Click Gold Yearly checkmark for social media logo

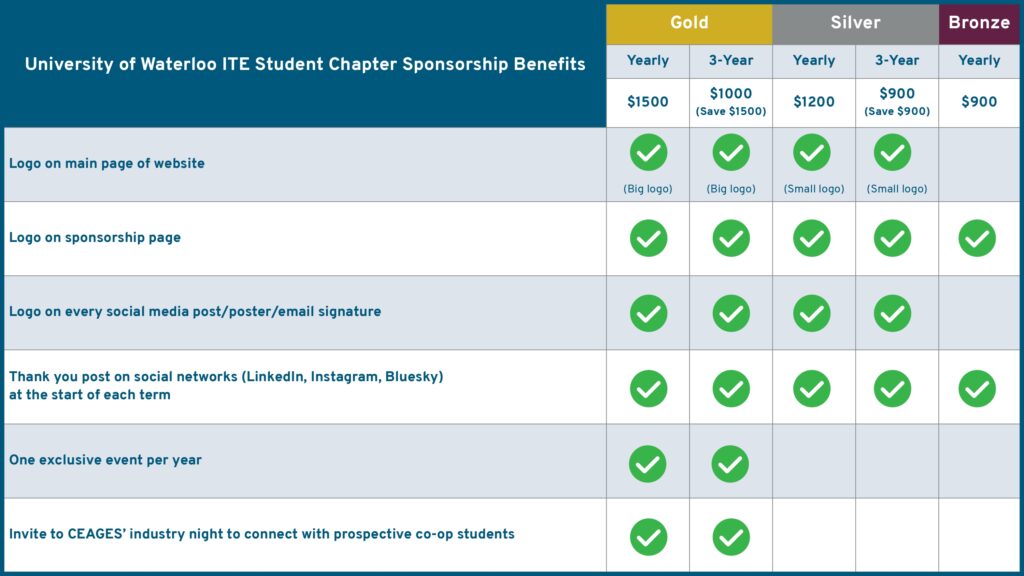pyautogui.click(x=648, y=313)
